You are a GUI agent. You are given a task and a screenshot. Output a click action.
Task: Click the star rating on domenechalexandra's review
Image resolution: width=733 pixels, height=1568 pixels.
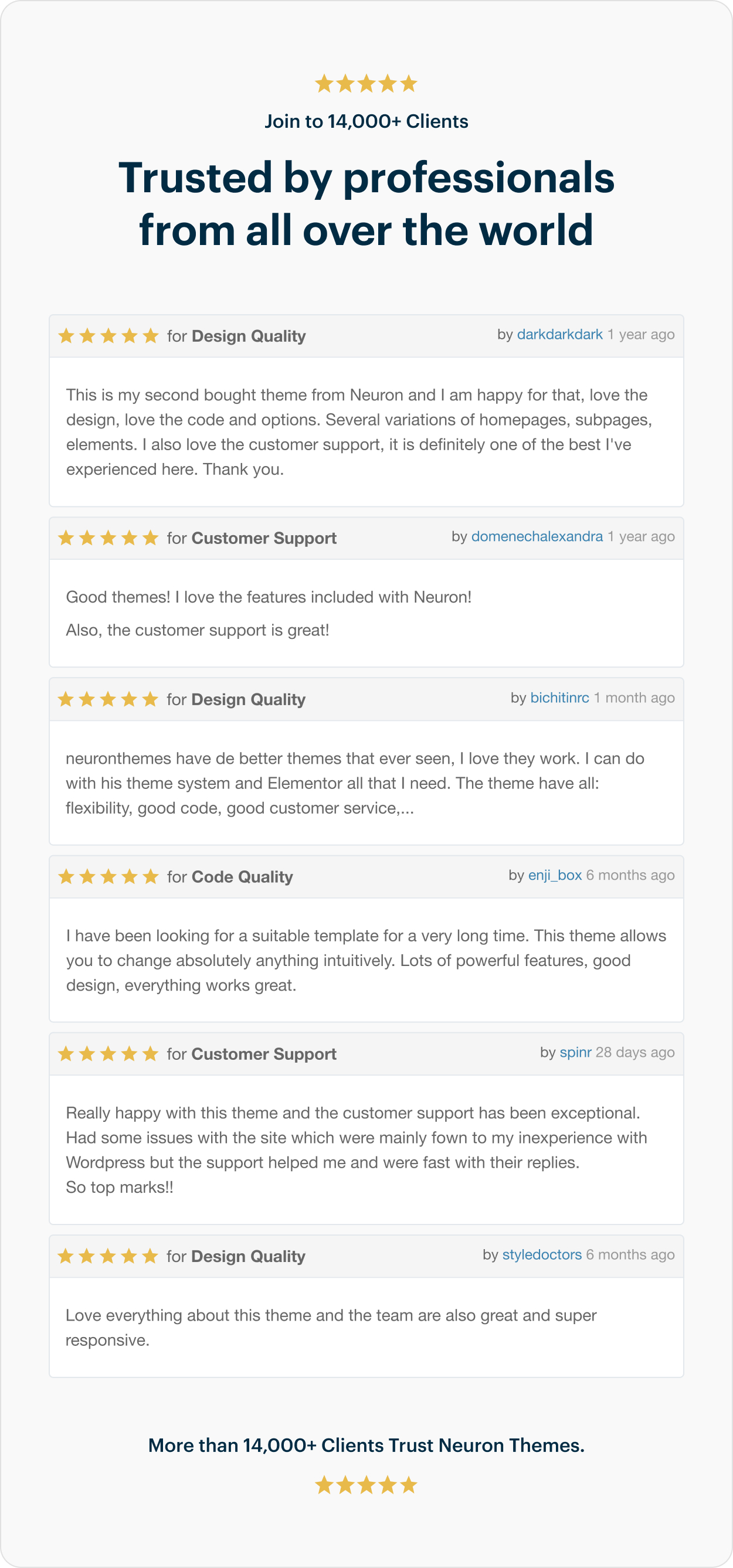(x=108, y=538)
